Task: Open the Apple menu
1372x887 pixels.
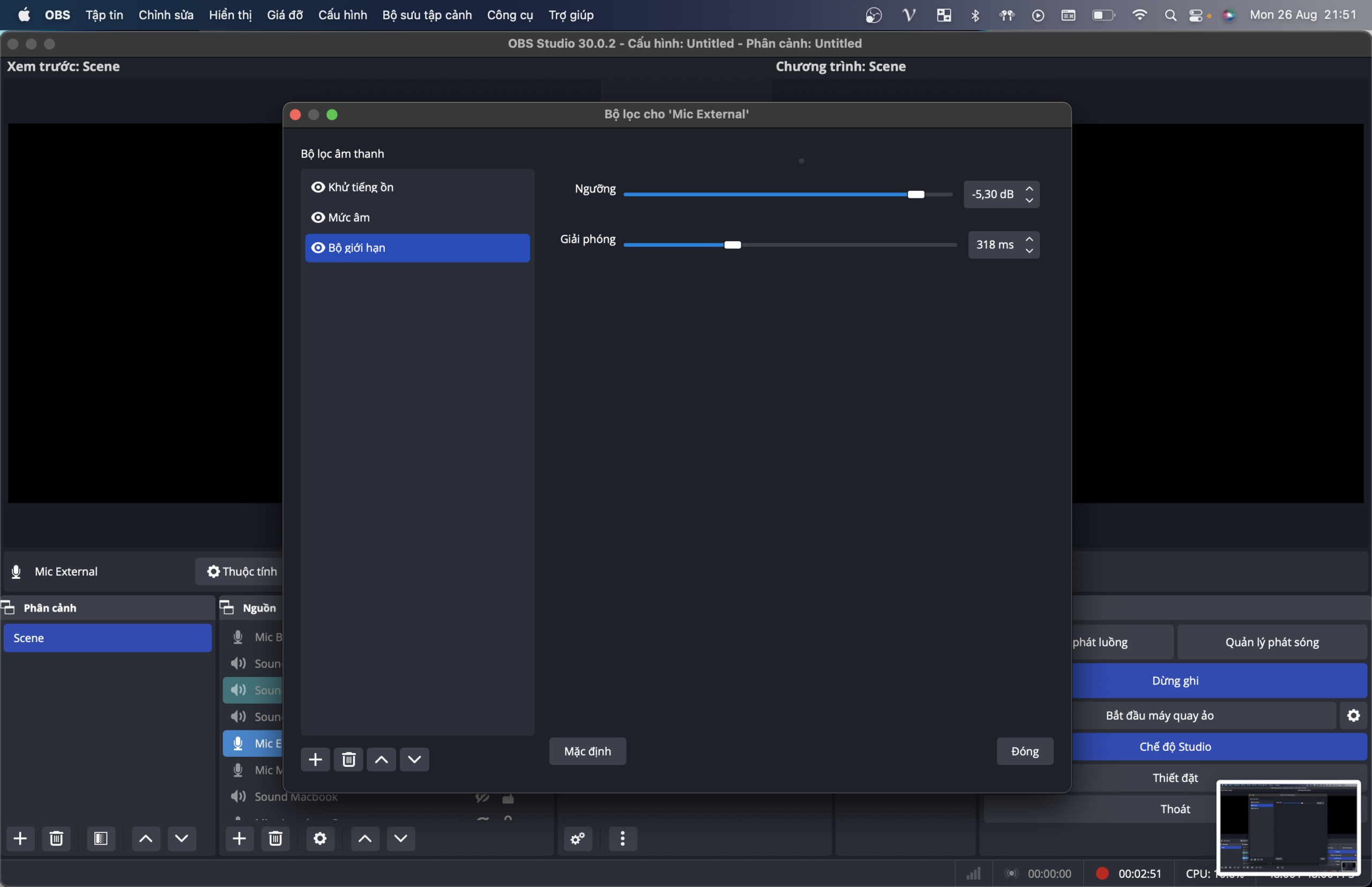Action: point(24,14)
